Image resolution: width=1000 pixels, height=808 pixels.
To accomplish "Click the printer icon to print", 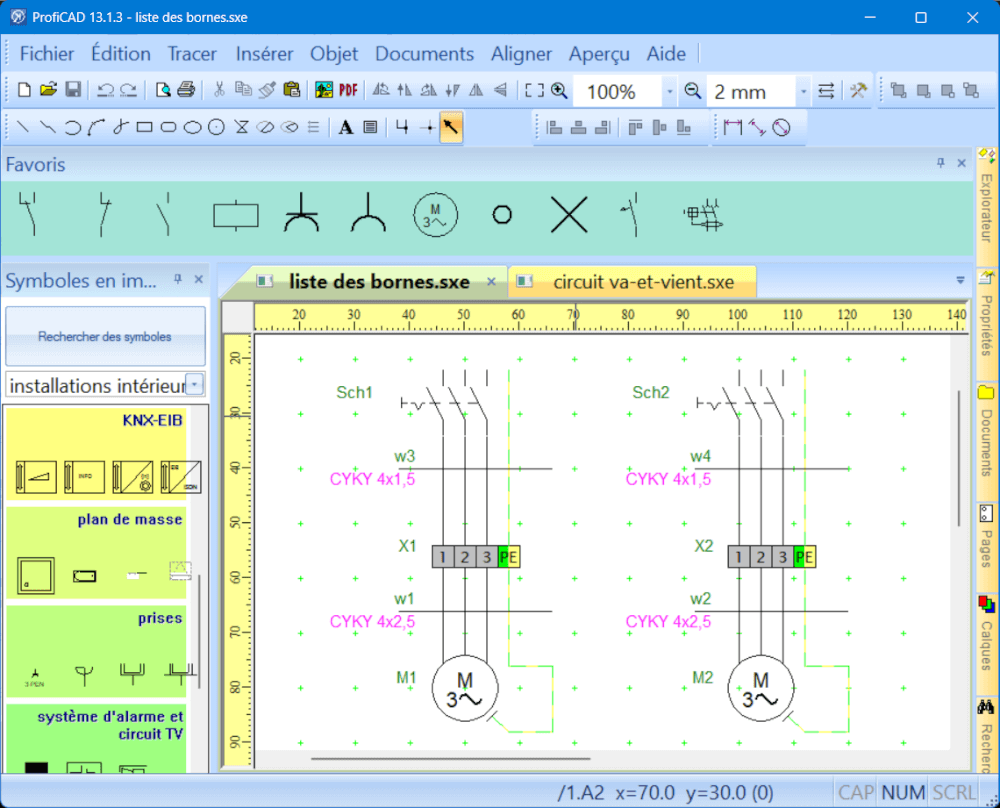I will point(186,90).
